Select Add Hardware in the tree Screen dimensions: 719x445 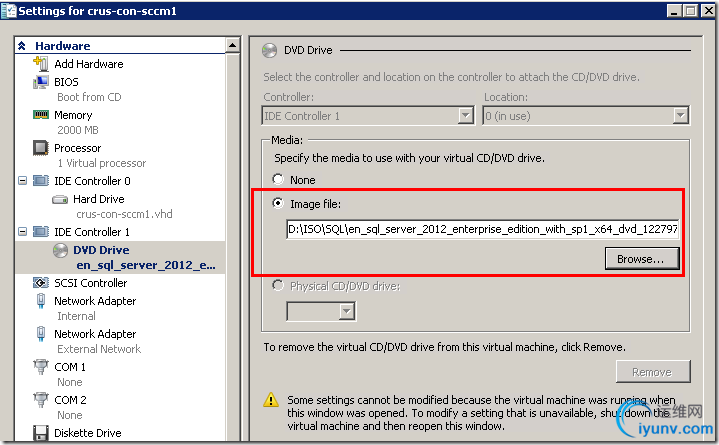(x=88, y=64)
